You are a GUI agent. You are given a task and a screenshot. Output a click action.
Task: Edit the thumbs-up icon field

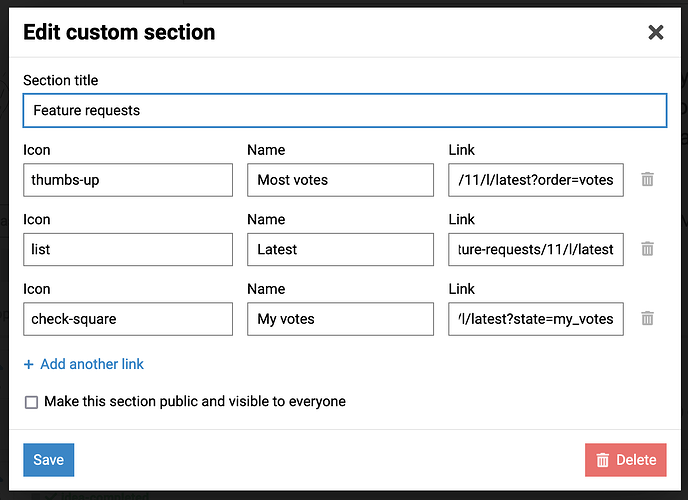[128, 180]
